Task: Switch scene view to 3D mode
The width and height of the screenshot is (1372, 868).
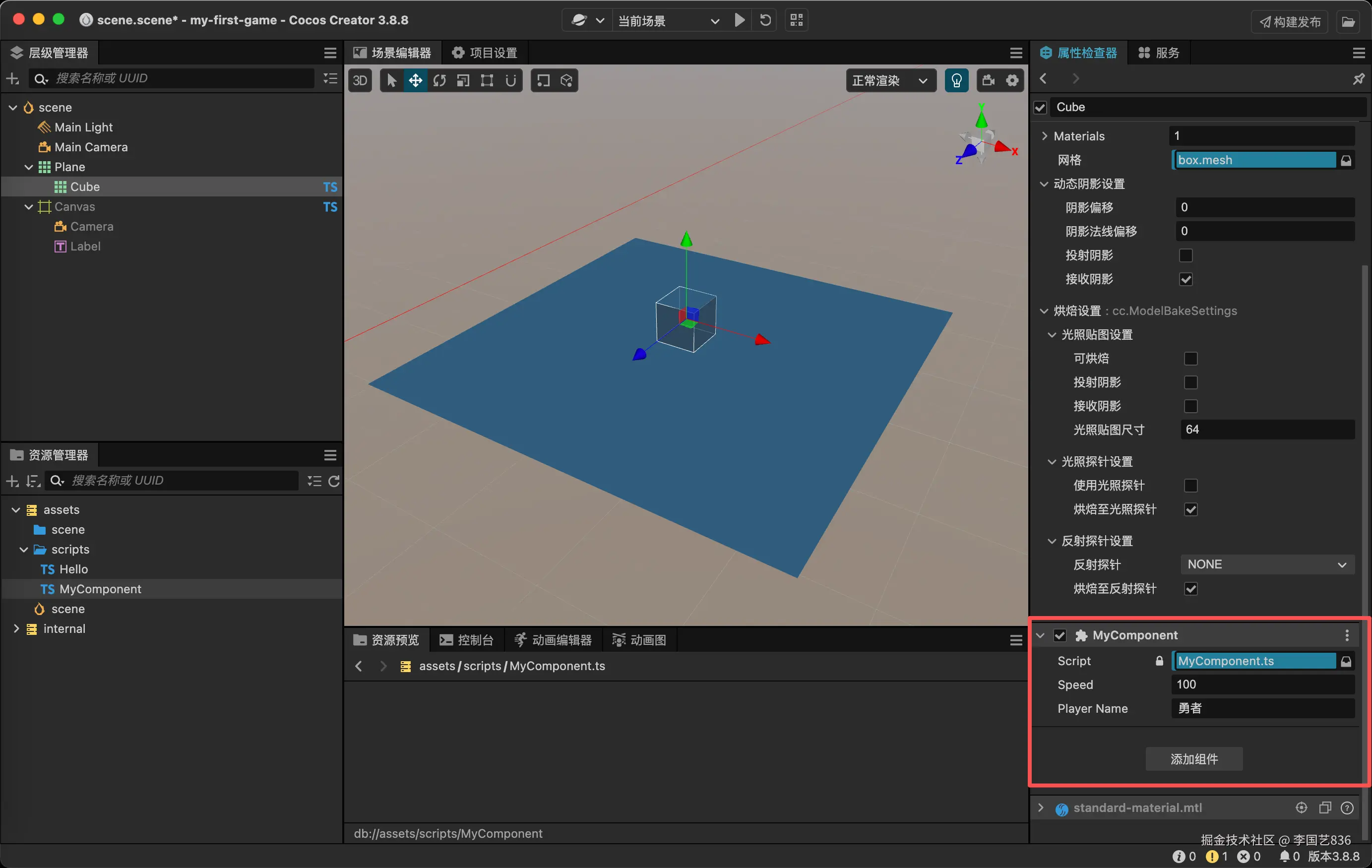Action: [x=360, y=80]
